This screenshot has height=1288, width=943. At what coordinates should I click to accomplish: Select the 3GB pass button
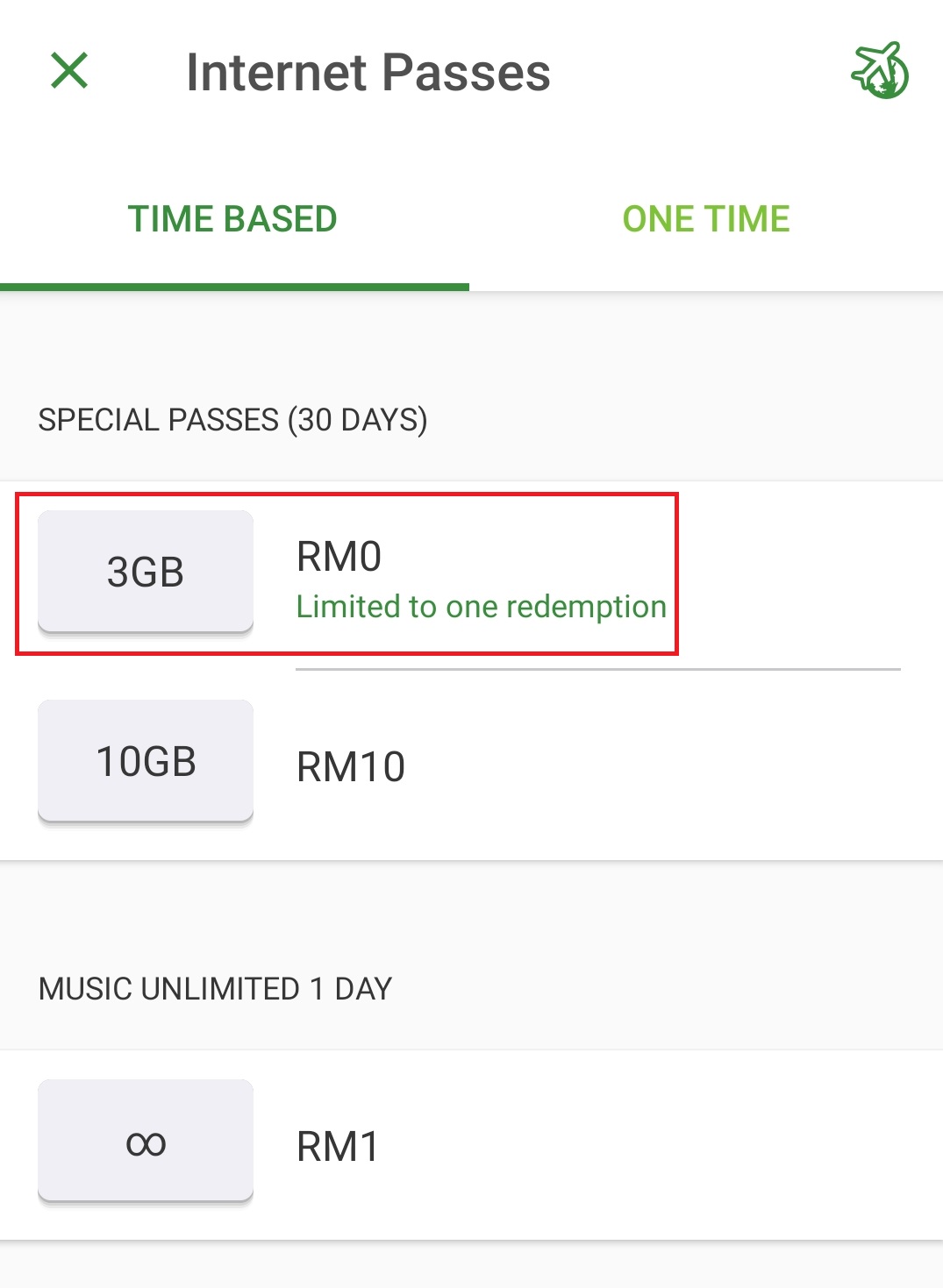(146, 572)
